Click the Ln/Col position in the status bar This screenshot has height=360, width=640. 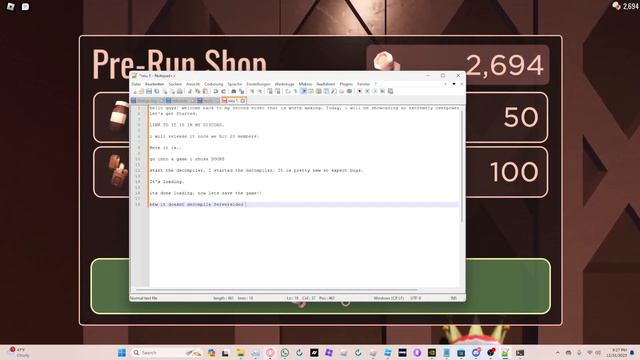310,298
